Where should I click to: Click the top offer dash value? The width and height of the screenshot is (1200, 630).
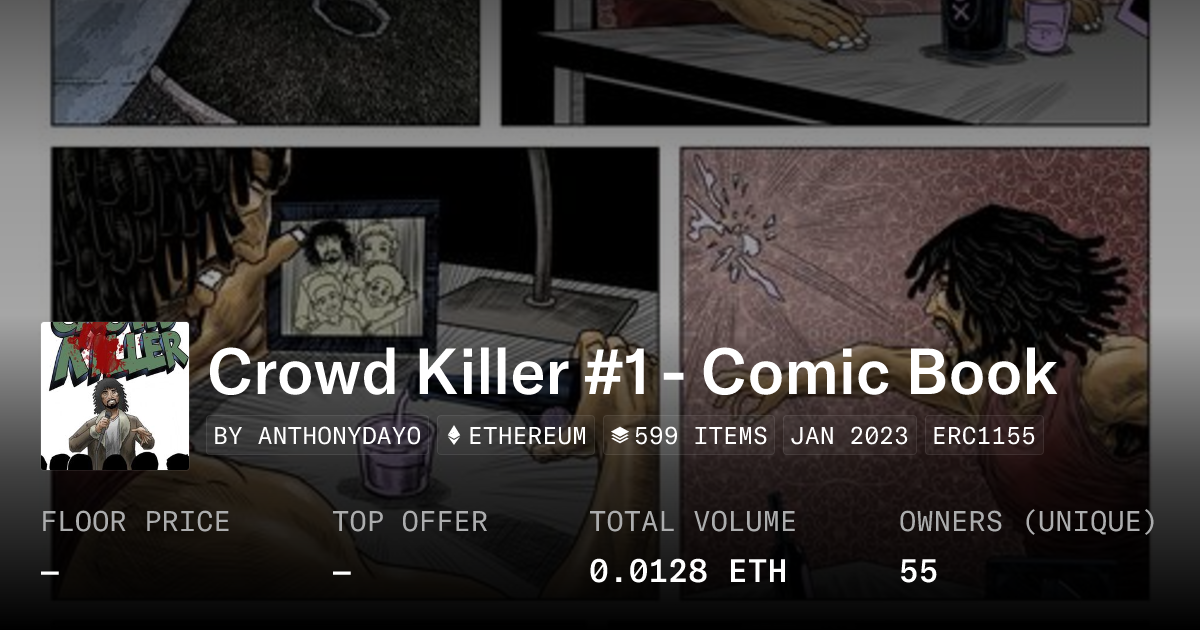342,573
